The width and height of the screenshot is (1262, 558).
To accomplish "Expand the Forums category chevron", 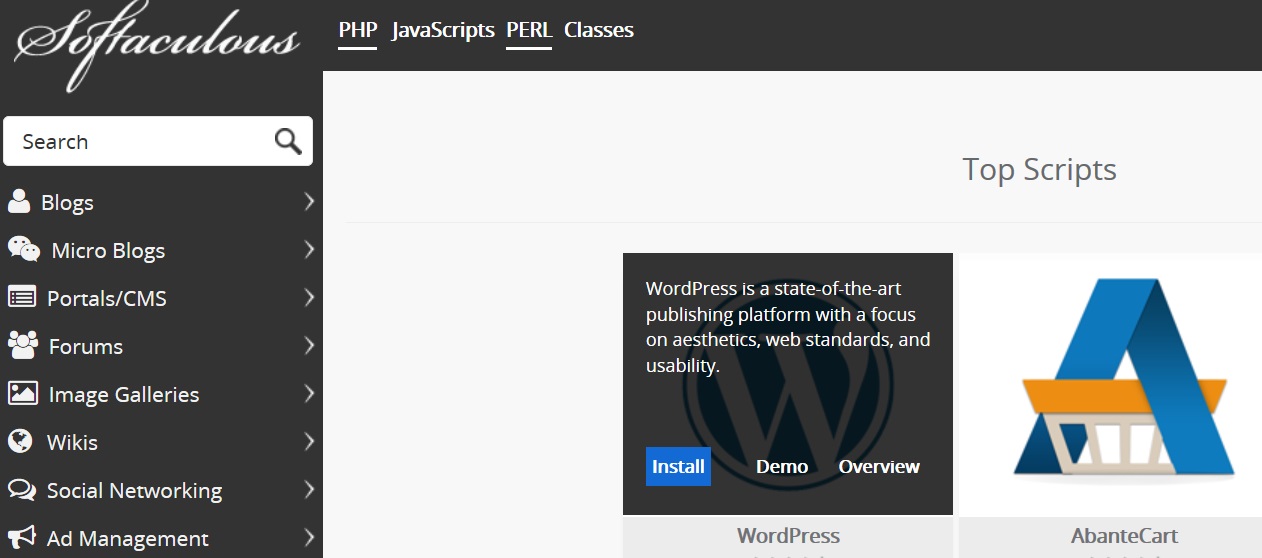I will (x=309, y=345).
